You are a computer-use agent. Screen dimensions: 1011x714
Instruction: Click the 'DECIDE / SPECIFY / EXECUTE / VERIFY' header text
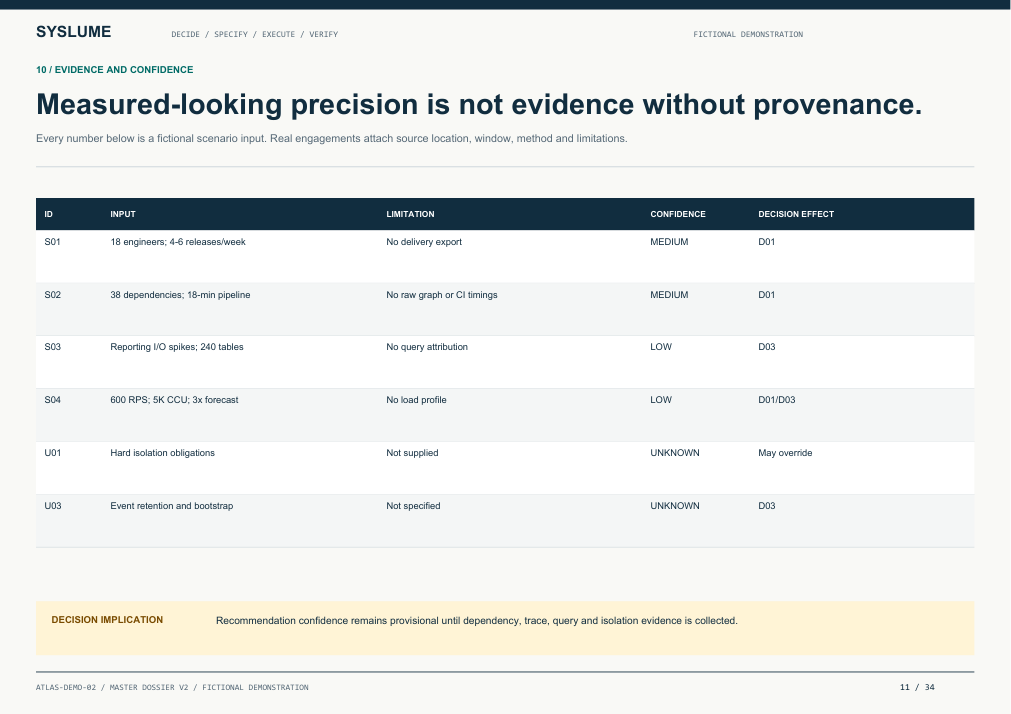tap(255, 34)
